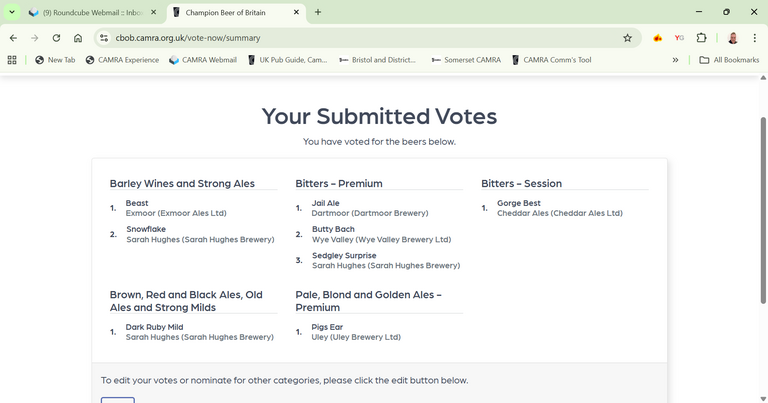This screenshot has width=768, height=403.
Task: Open the Somerset CAMRA bookmark
Action: pos(466,60)
